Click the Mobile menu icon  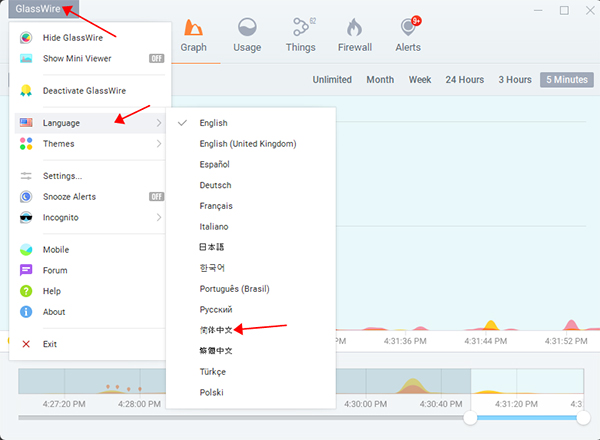[x=27, y=249]
